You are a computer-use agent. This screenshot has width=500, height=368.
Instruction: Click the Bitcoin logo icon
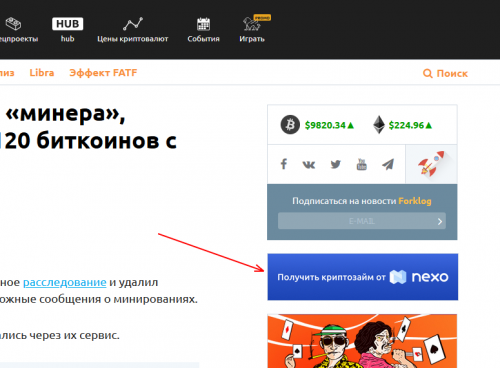pos(290,125)
